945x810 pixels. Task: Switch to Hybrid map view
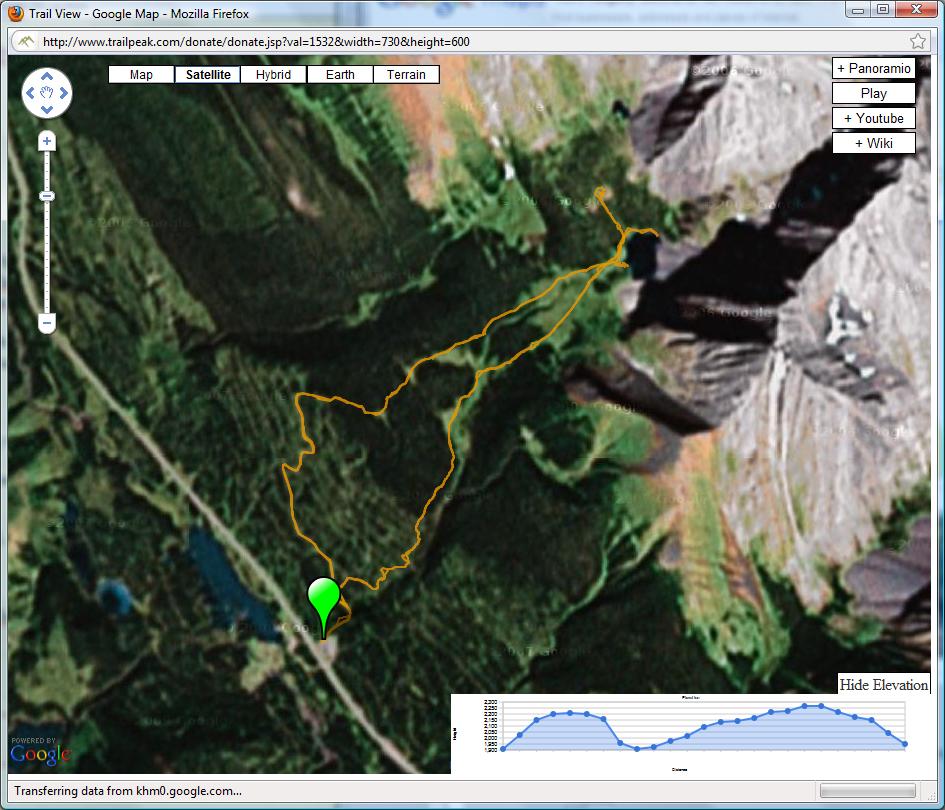click(273, 75)
